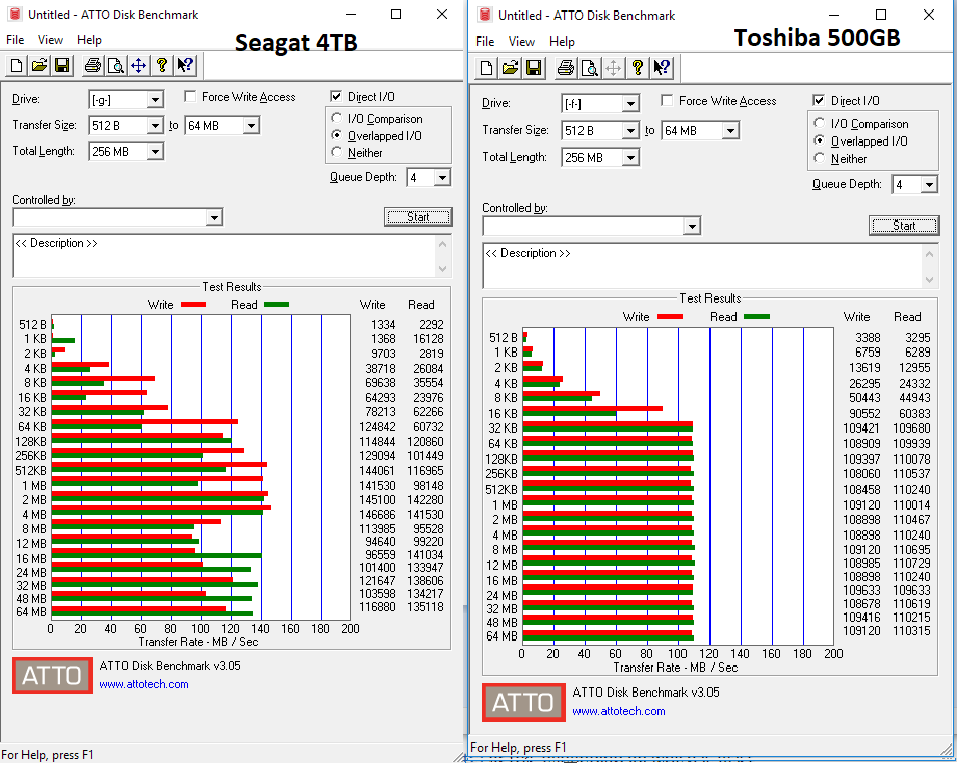Open File menu in Seagate window
This screenshot has height=763, width=957.
(x=15, y=40)
